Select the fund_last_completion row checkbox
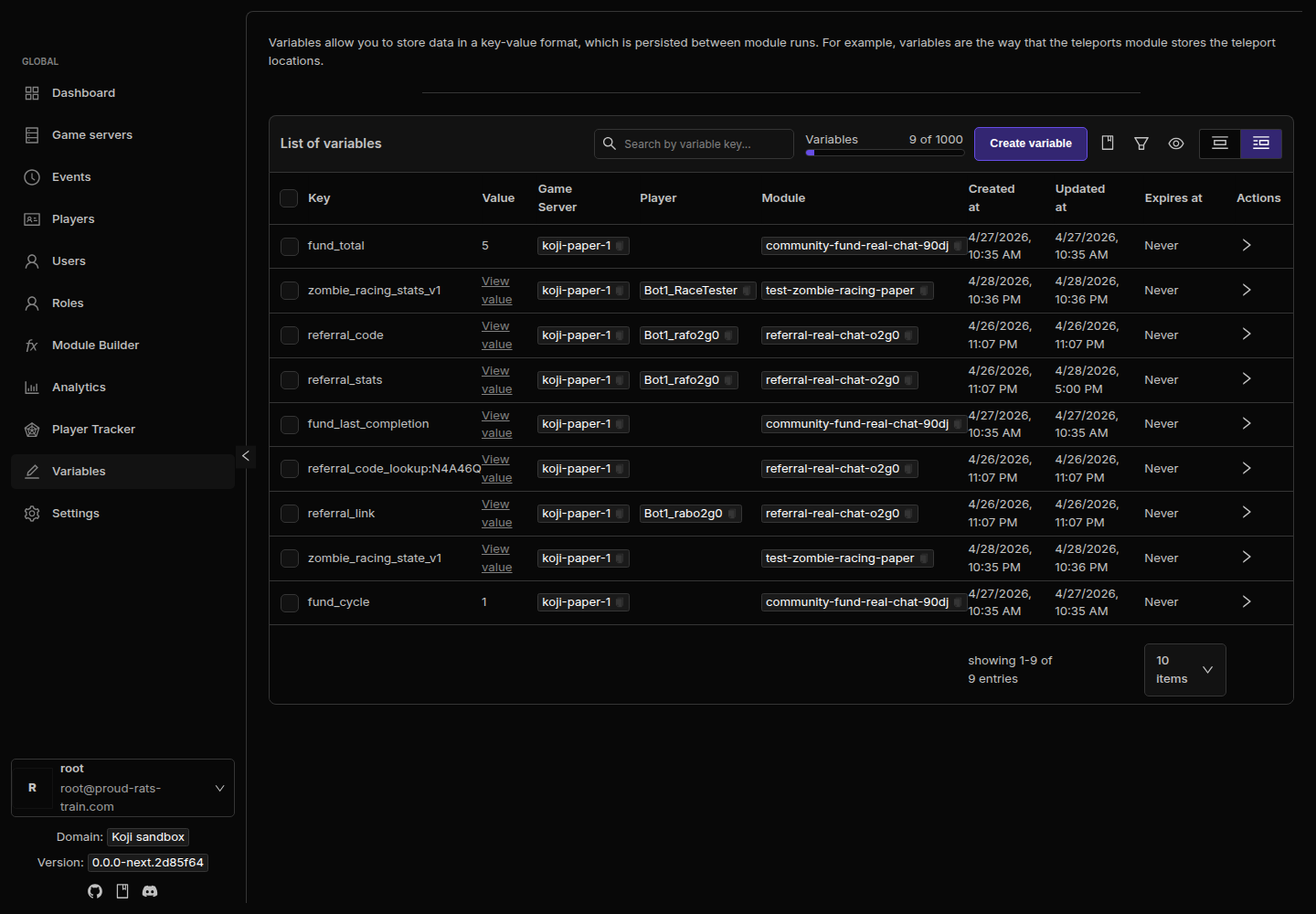Screen dimensions: 1316x914 point(290,425)
